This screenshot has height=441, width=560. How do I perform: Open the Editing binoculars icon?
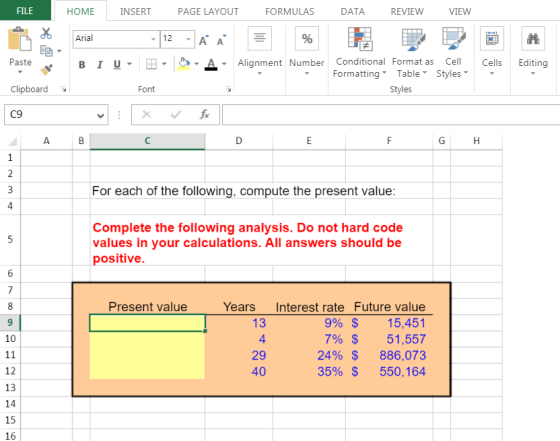coord(533,38)
